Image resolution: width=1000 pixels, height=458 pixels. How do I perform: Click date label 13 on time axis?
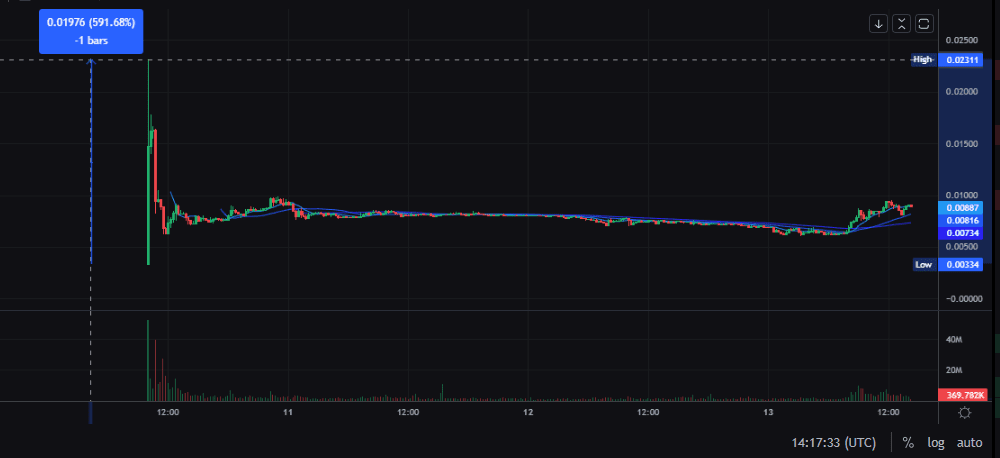[x=768, y=413]
